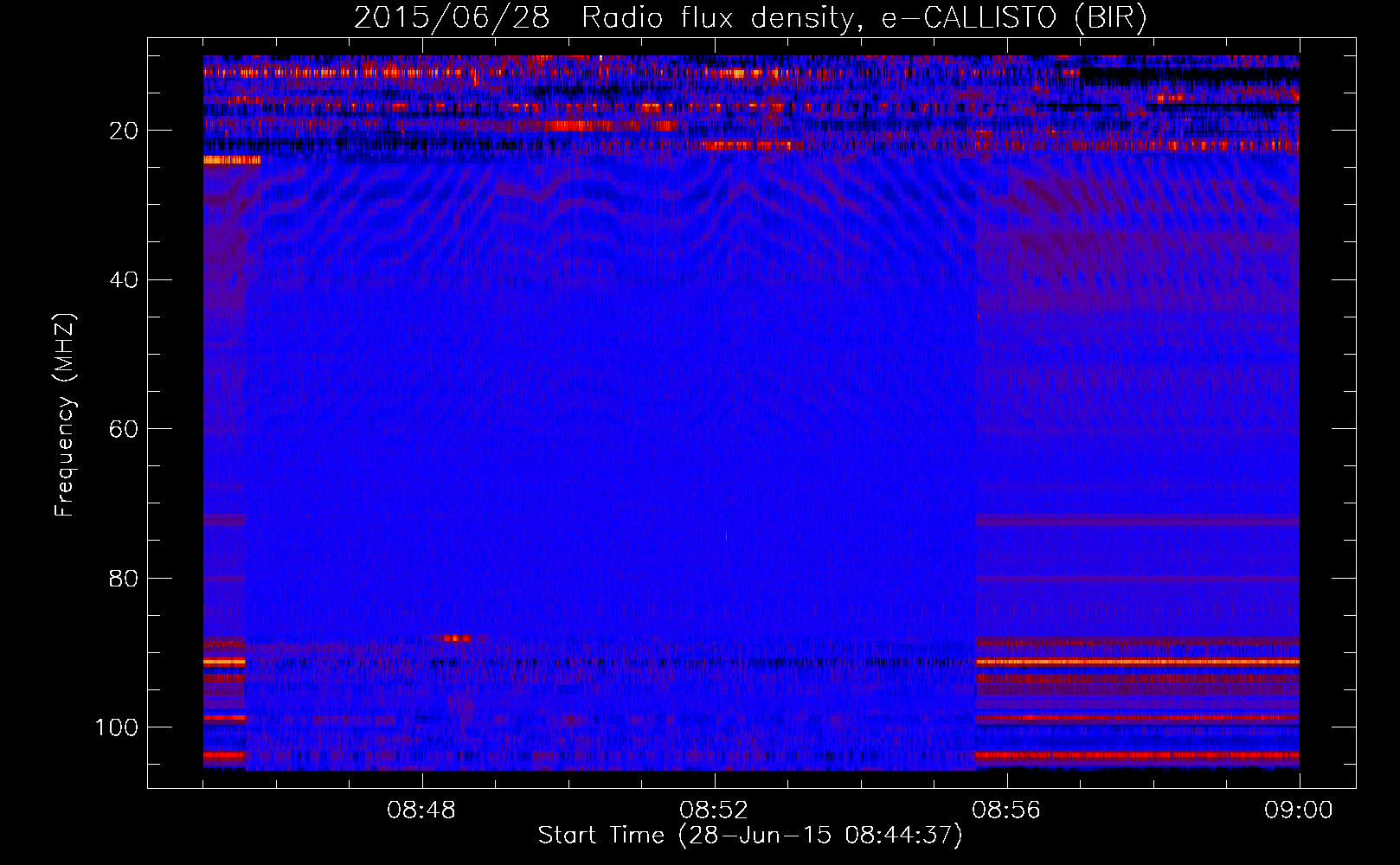Click the 80 MHz frequency tick label
Screen dimensions: 1400x865
(x=125, y=578)
